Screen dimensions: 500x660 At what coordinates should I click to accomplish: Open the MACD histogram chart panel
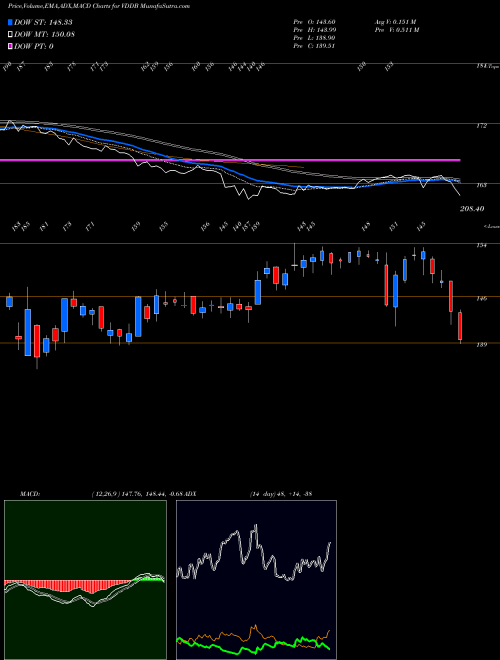[85, 580]
